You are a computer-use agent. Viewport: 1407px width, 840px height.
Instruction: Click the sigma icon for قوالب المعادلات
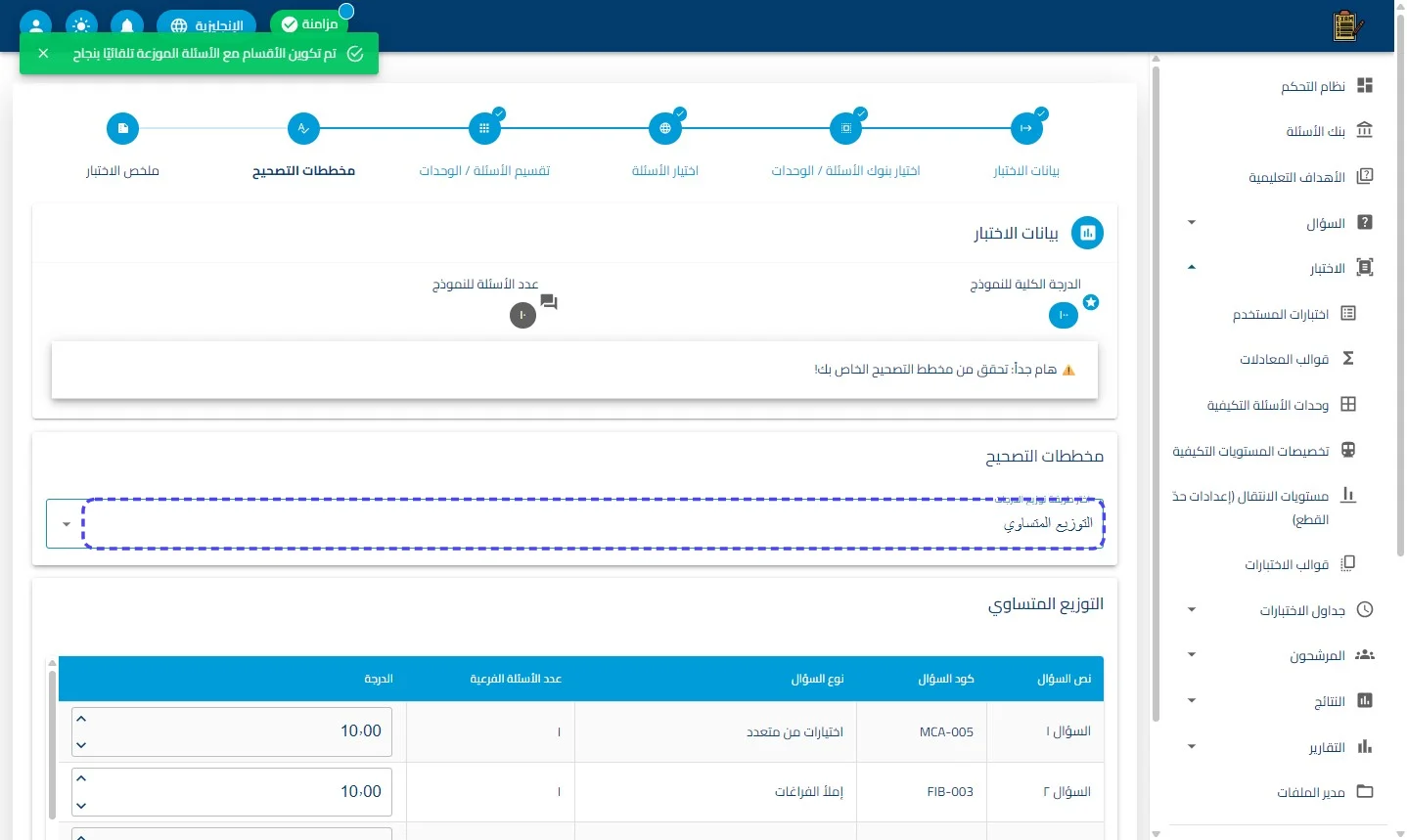[x=1348, y=359]
